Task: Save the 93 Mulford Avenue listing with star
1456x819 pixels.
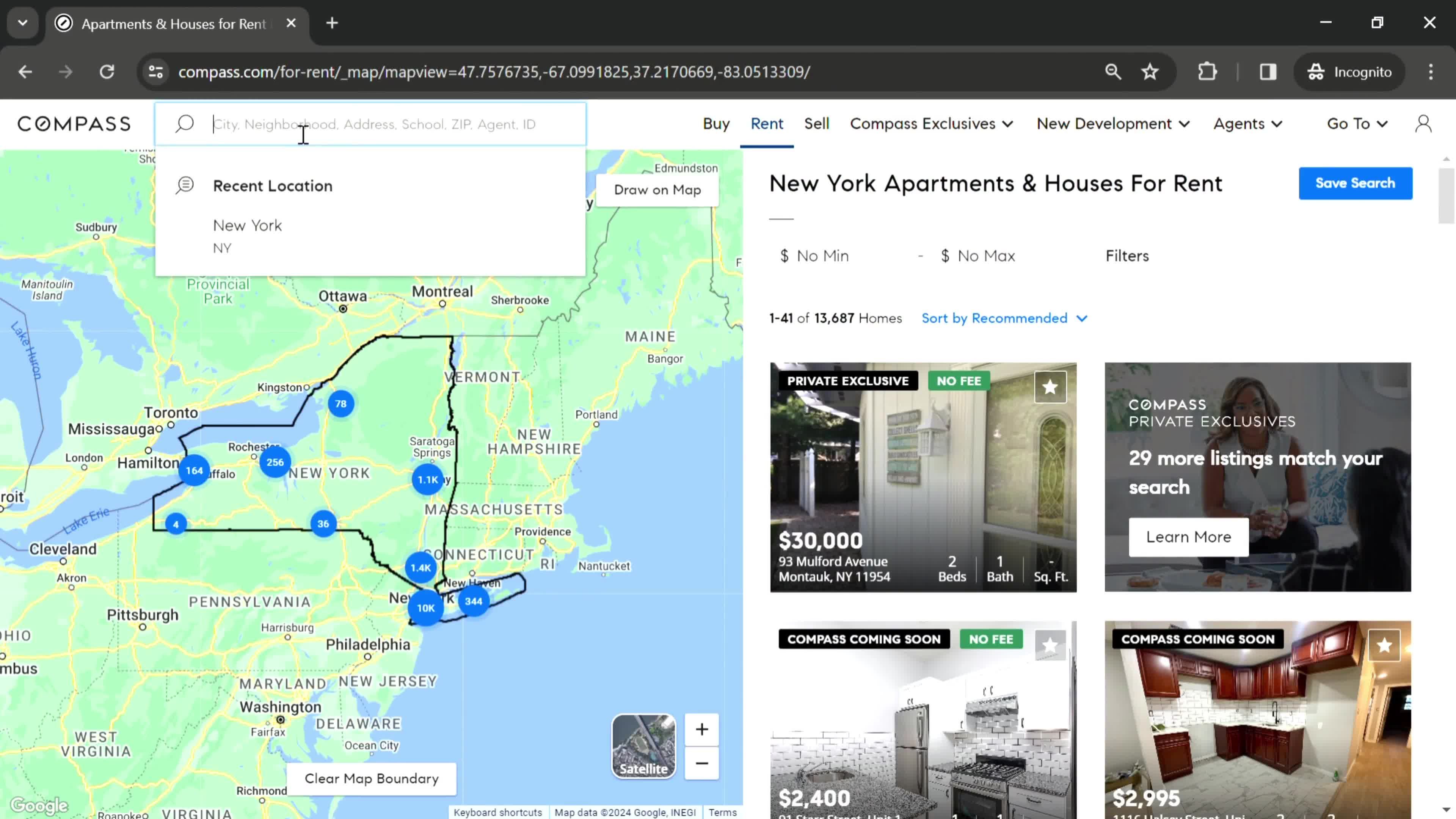Action: pyautogui.click(x=1050, y=387)
